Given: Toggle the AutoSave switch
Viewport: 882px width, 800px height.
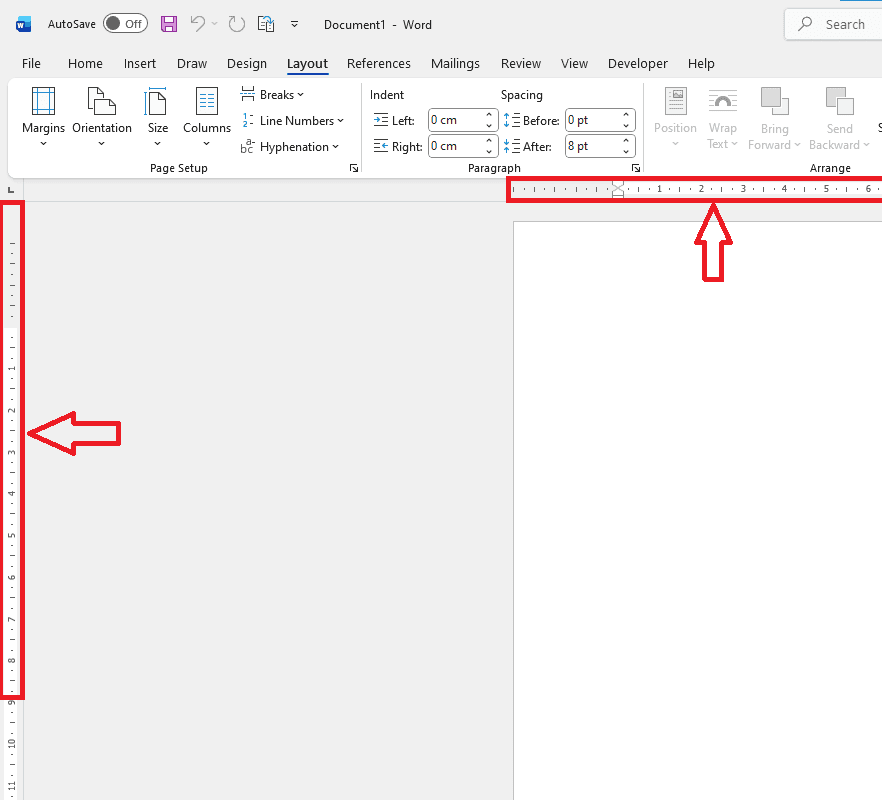Looking at the screenshot, I should [x=125, y=24].
